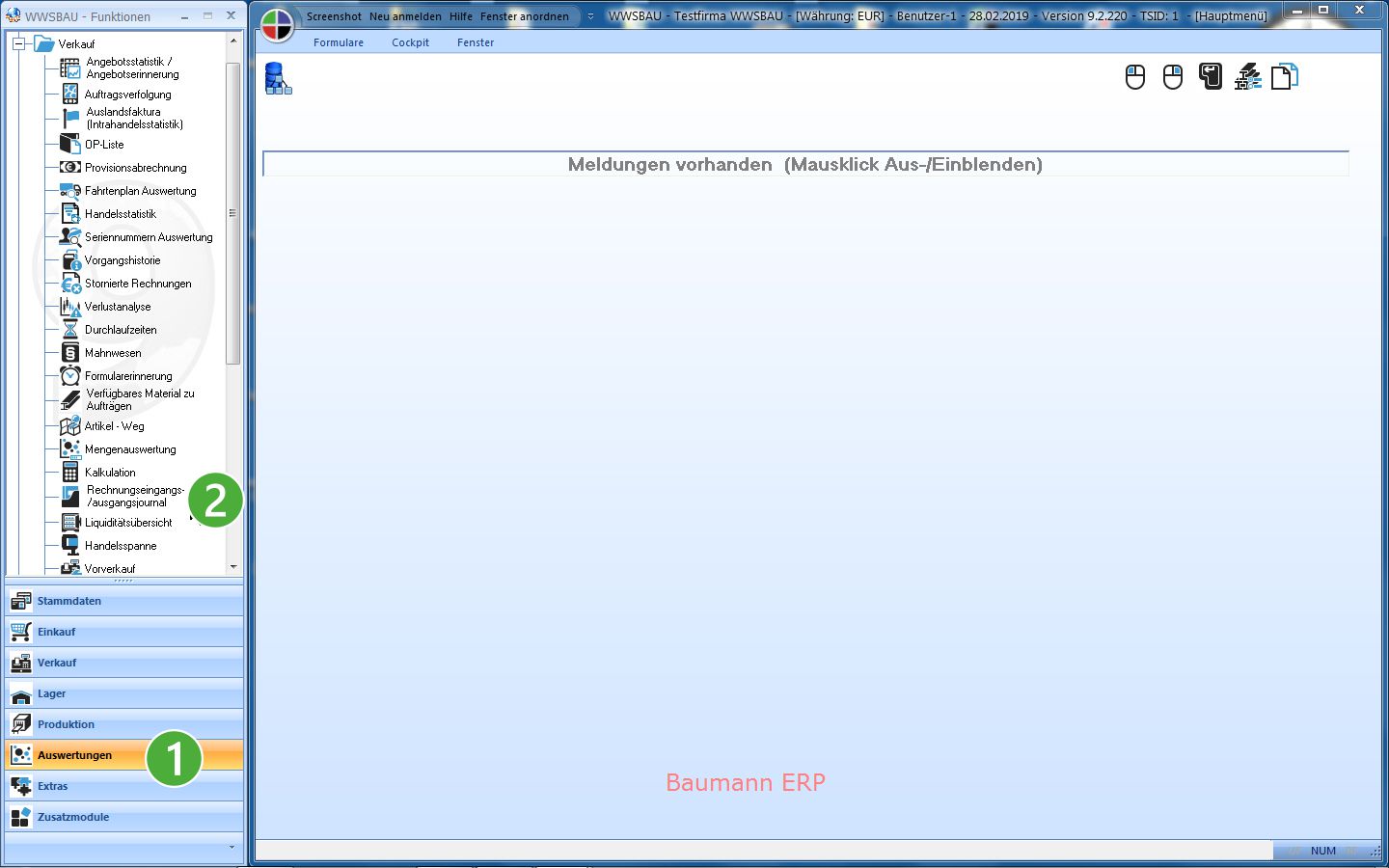Switch to the Zusatzmodule section
The width and height of the screenshot is (1389, 868).
[x=124, y=817]
